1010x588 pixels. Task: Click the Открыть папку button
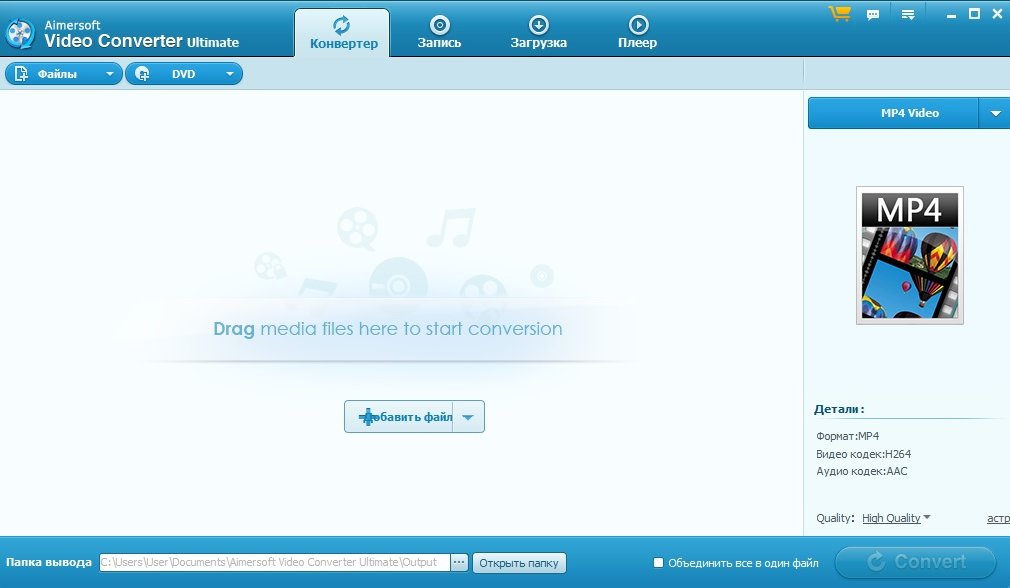[519, 563]
